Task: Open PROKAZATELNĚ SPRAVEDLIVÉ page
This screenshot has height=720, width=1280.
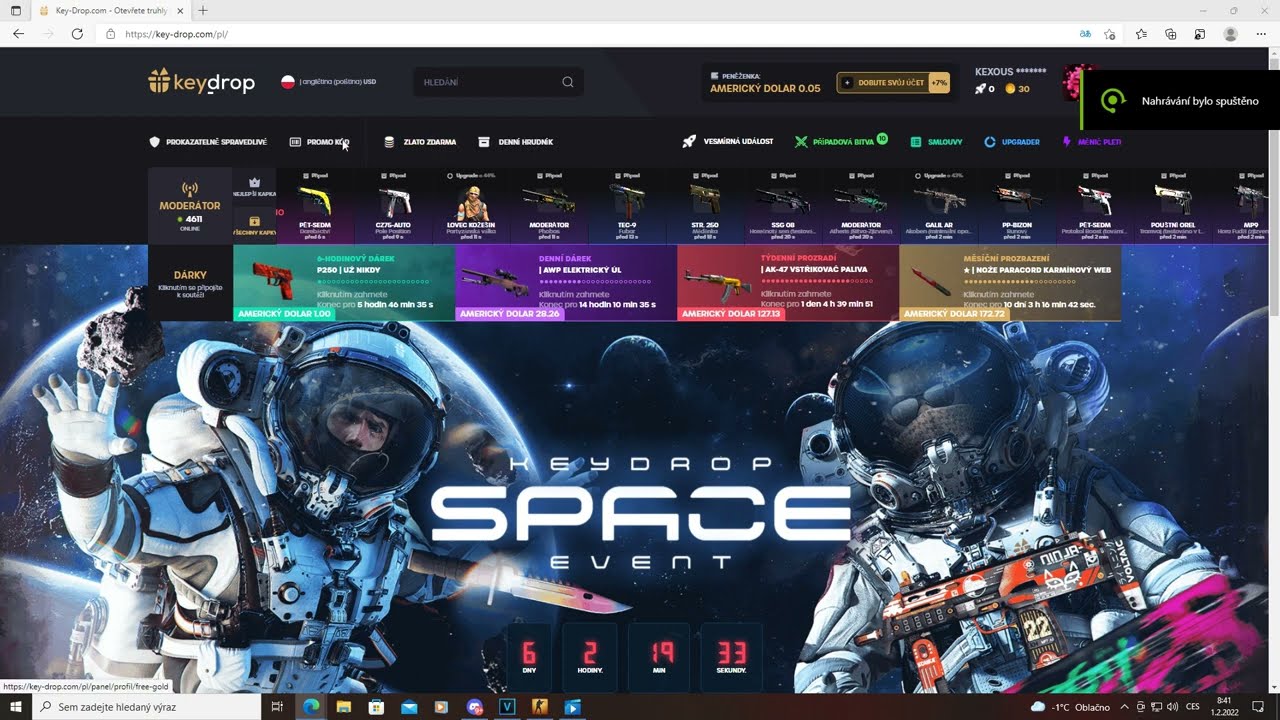Action: (x=208, y=142)
